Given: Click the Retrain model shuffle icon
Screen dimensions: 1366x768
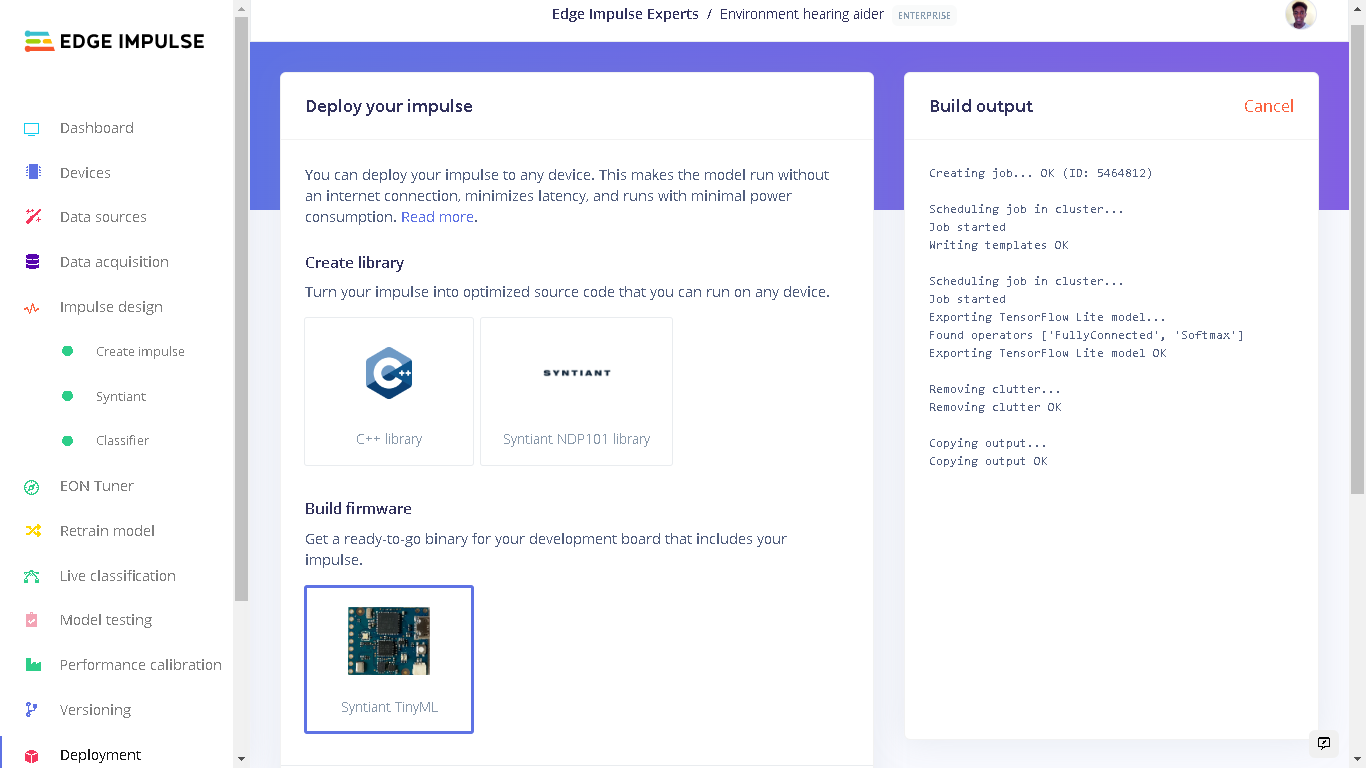Looking at the screenshot, I should click(x=33, y=531).
